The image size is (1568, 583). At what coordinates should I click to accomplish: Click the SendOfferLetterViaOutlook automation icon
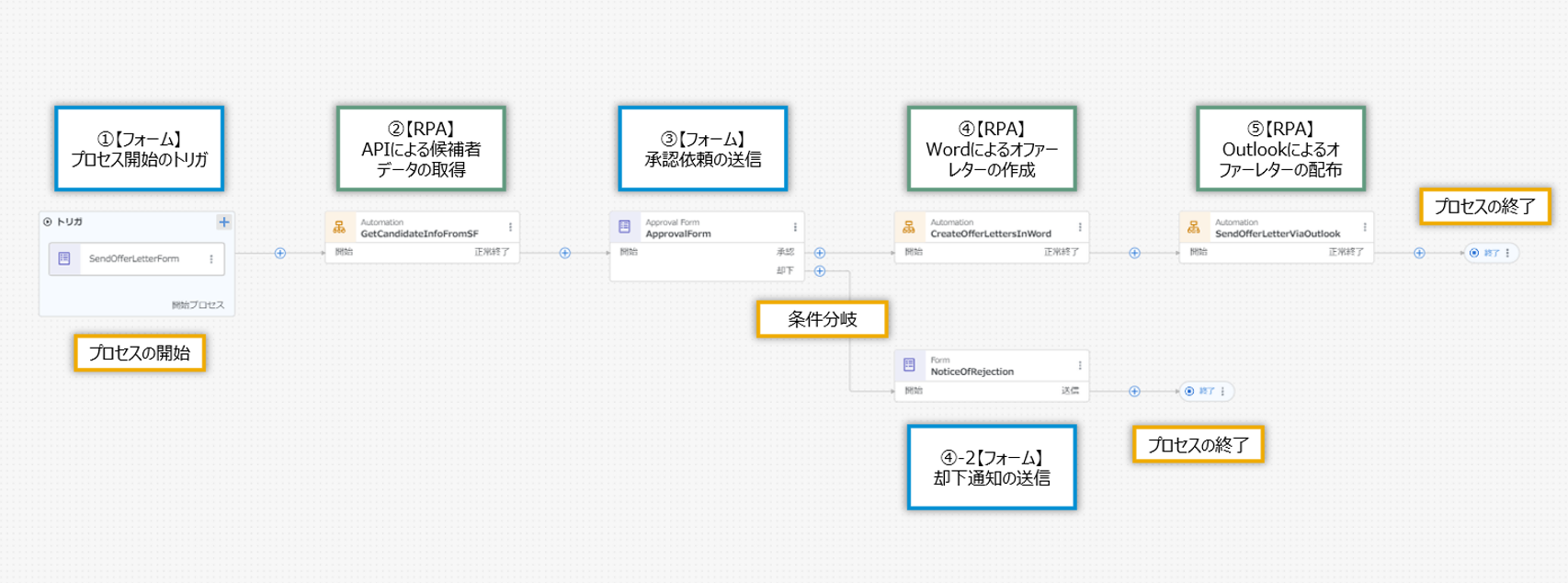tap(1194, 227)
